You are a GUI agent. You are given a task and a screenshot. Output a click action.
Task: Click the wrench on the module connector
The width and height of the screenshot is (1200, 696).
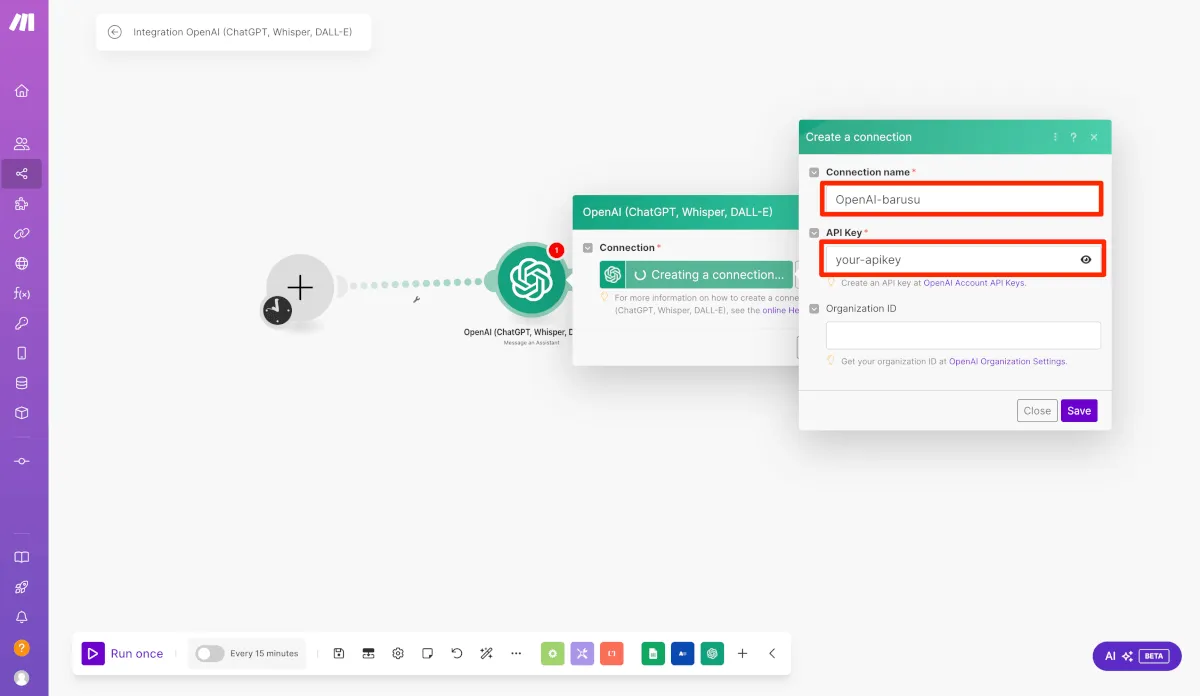pyautogui.click(x=416, y=299)
